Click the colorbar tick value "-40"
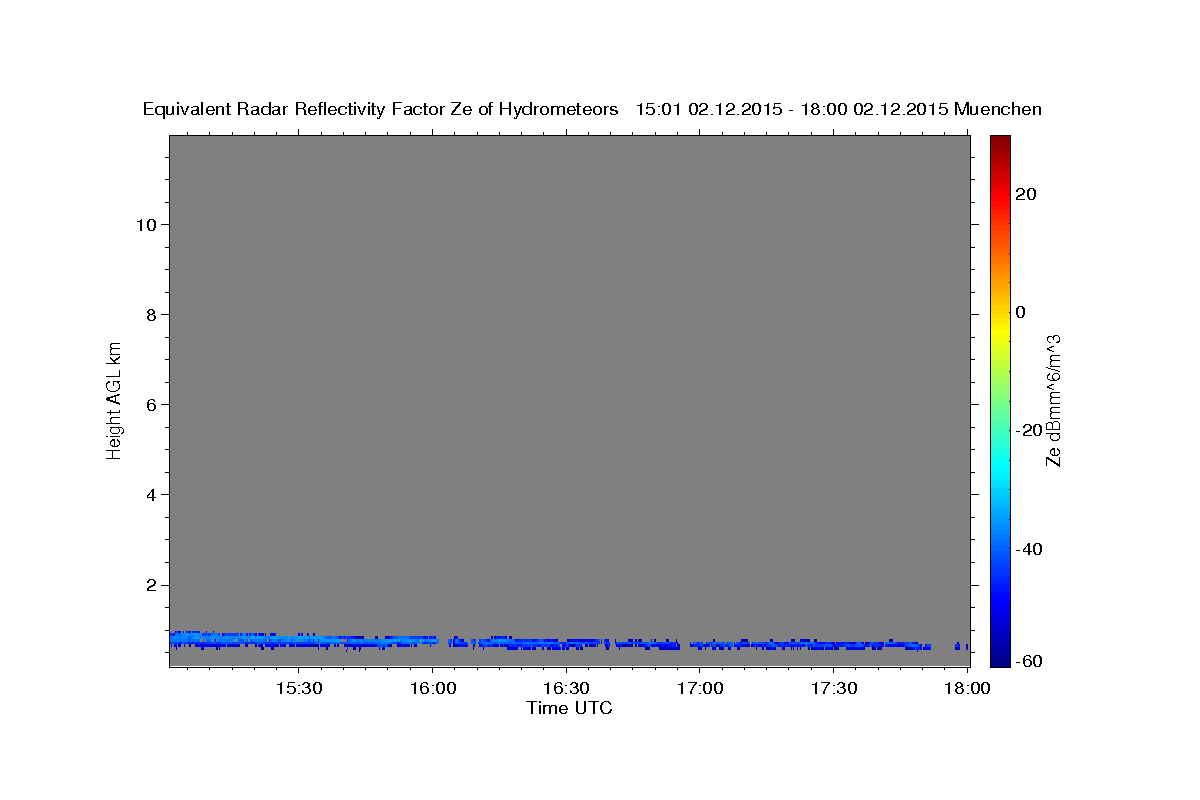1200x800 pixels. coord(1030,549)
